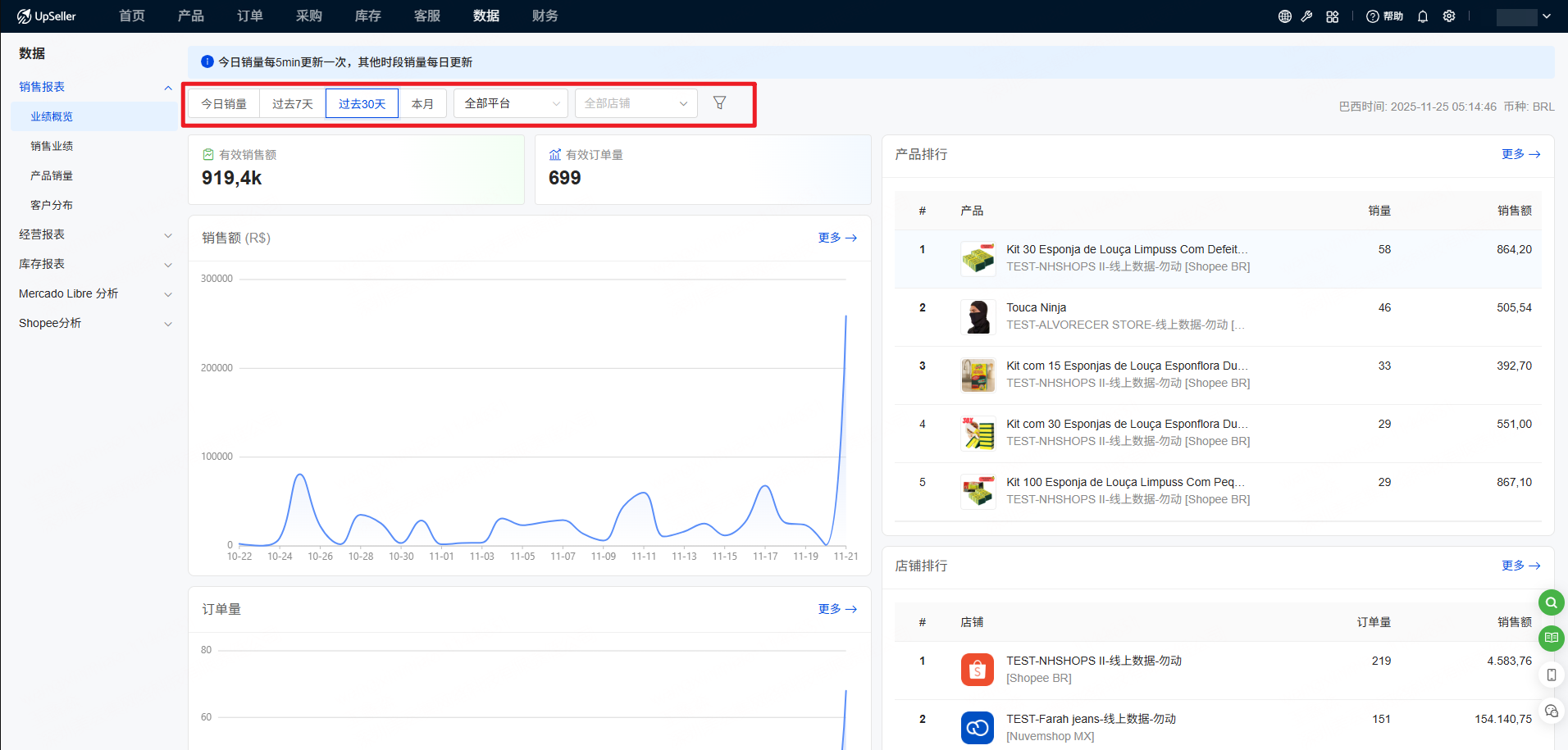
Task: Click the filter funnel icon
Action: click(x=719, y=103)
